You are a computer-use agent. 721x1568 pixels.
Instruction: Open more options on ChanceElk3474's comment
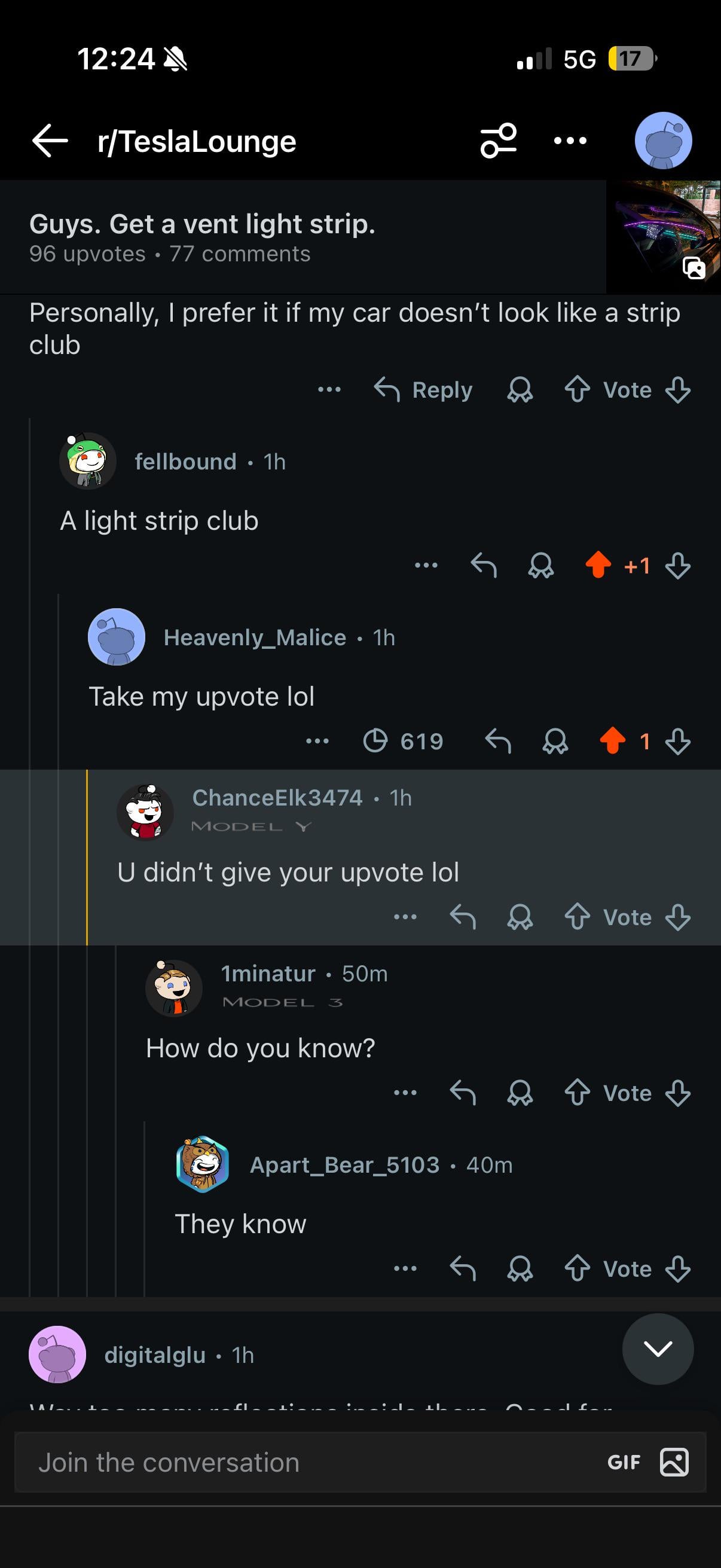[x=405, y=917]
